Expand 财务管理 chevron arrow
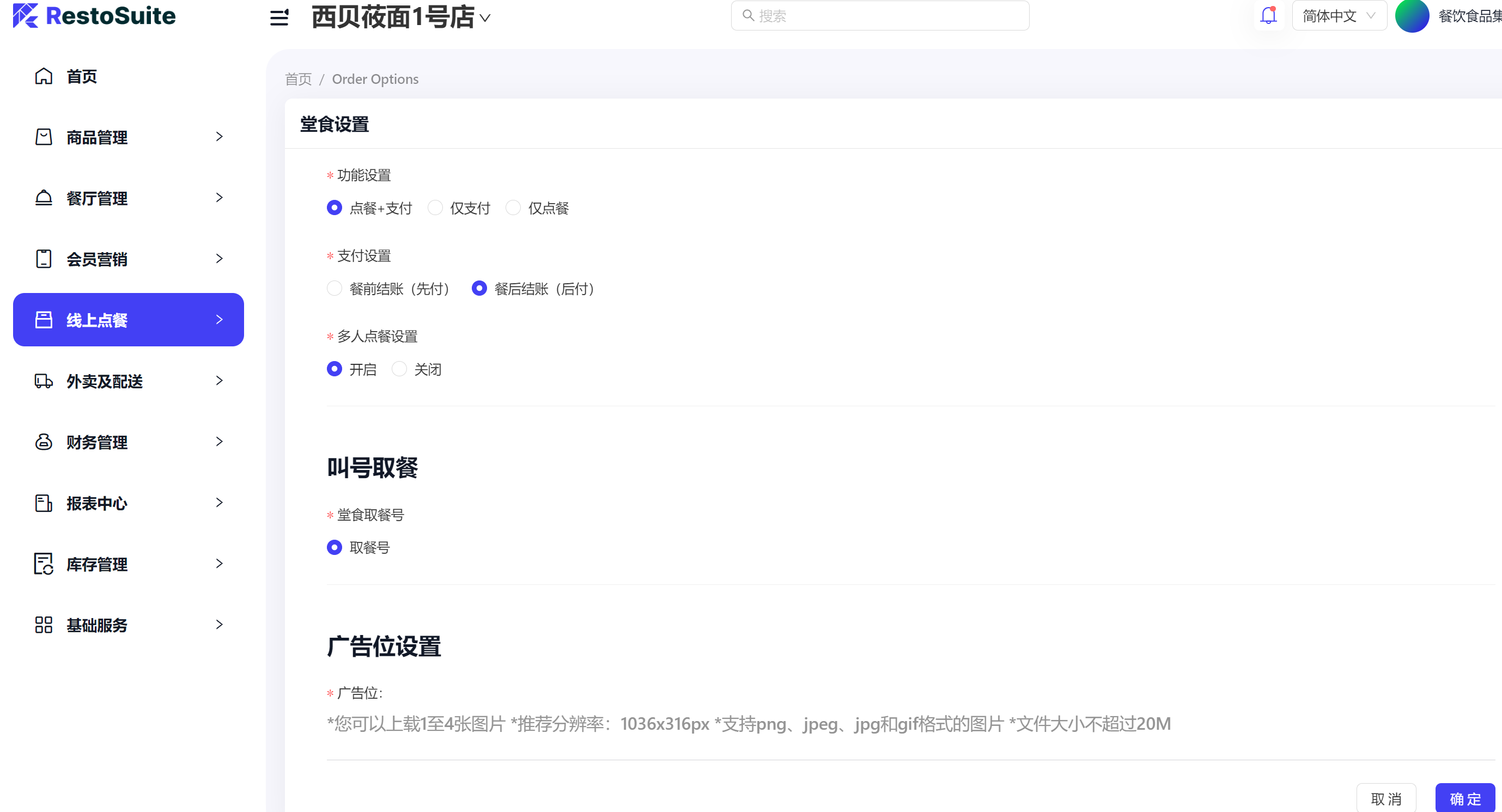This screenshot has width=1502, height=812. [219, 442]
